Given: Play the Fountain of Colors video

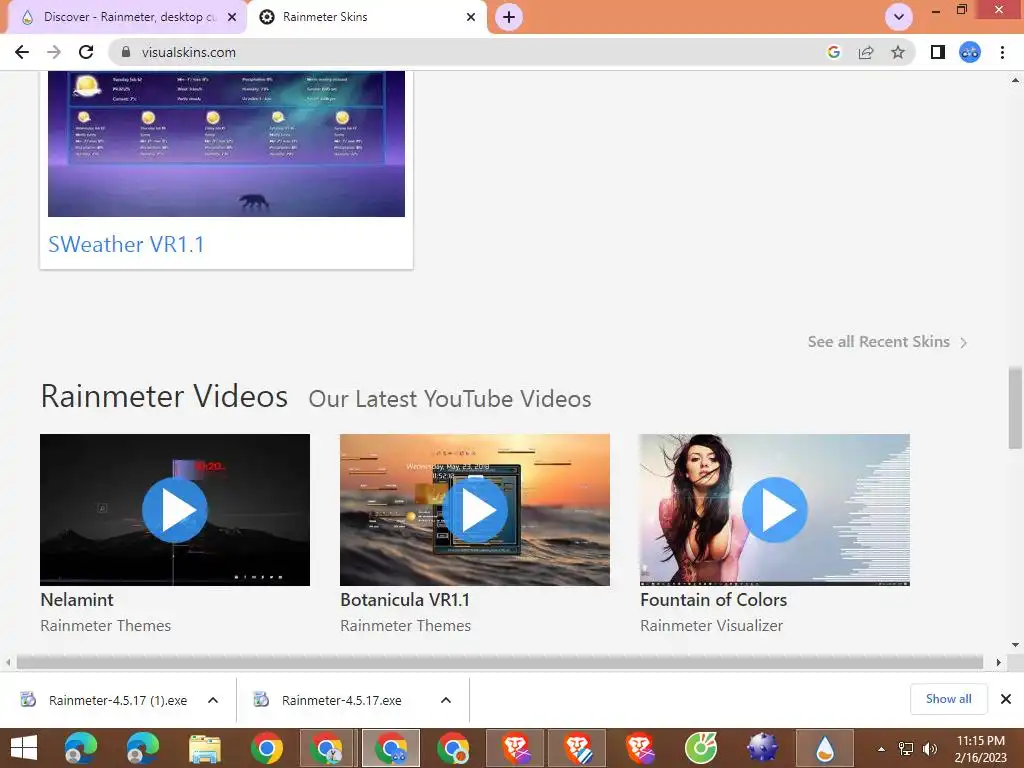Looking at the screenshot, I should pyautogui.click(x=775, y=509).
